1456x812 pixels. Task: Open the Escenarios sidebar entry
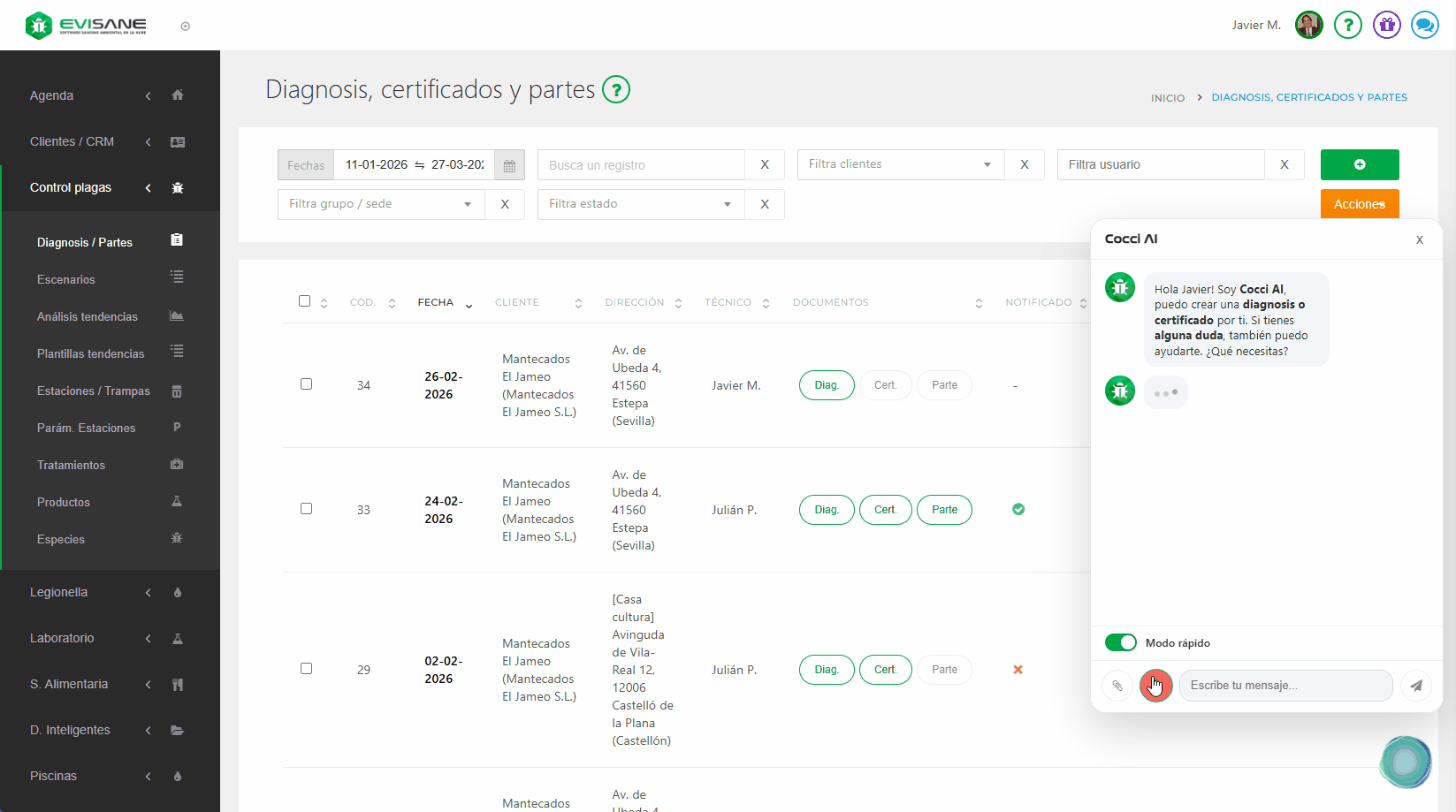point(65,279)
